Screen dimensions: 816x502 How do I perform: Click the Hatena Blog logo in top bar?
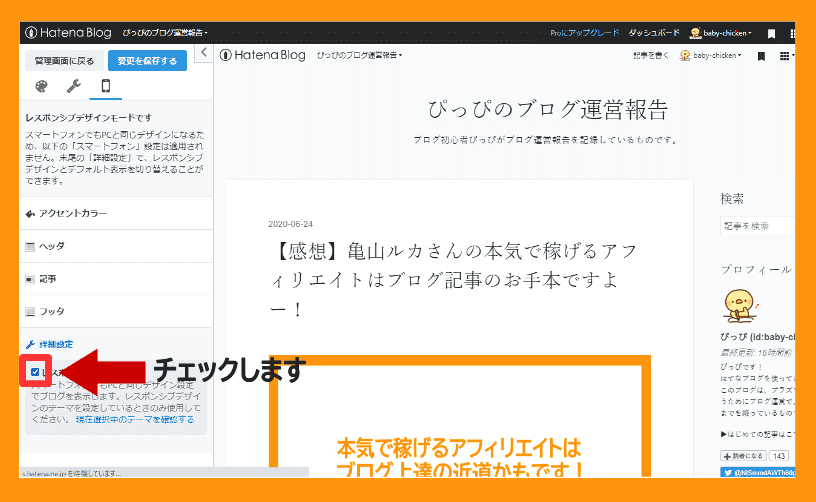[68, 33]
